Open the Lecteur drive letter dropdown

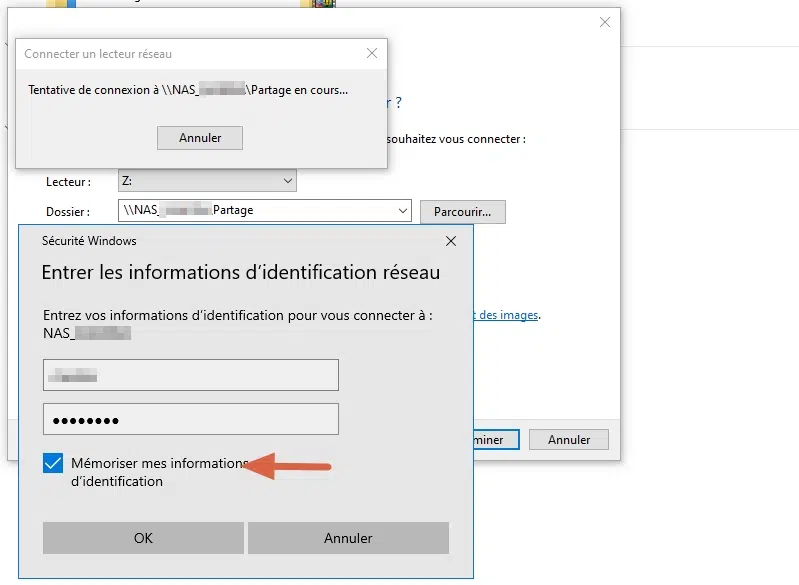(288, 181)
